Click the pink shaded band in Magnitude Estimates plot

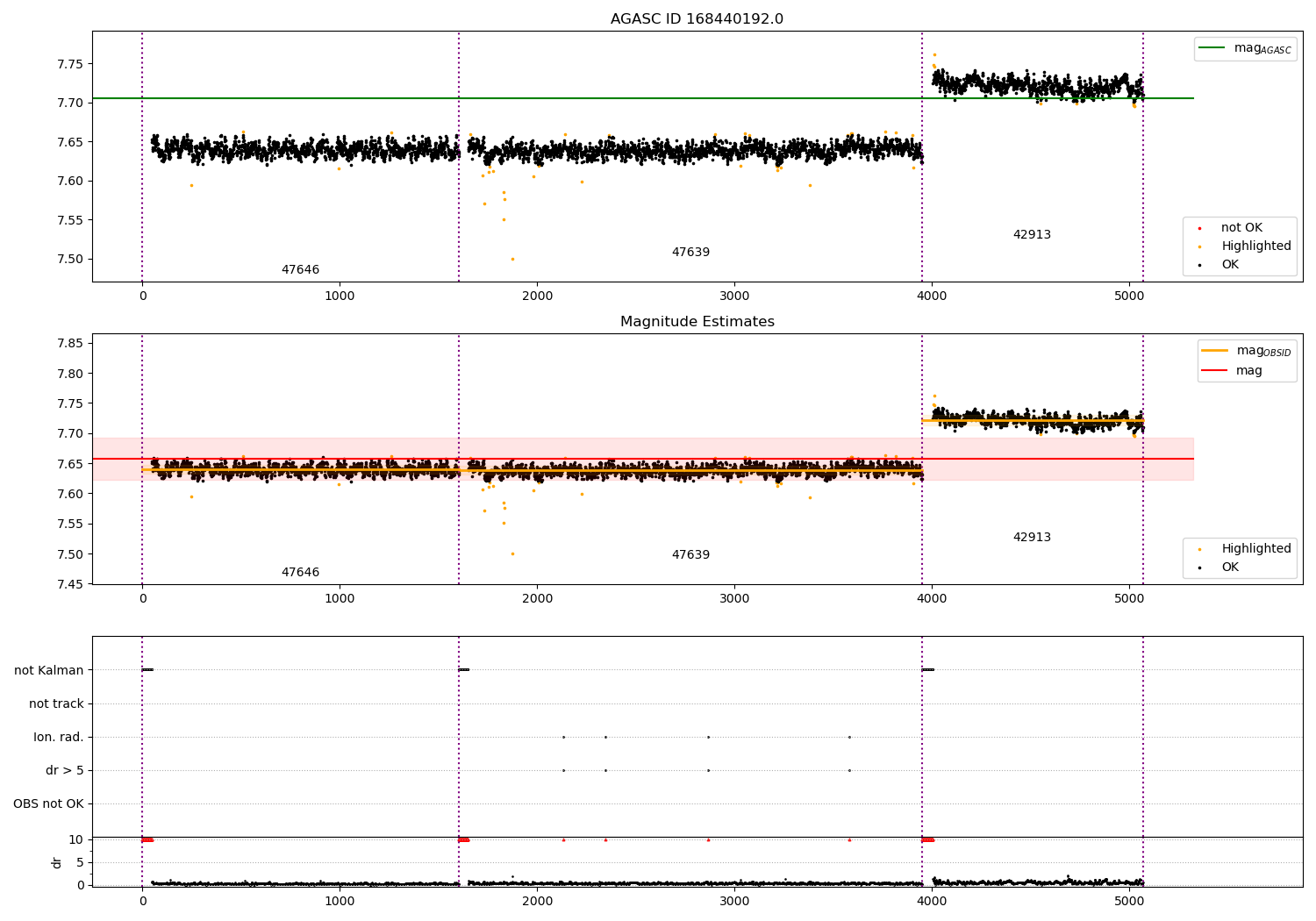tap(642, 459)
